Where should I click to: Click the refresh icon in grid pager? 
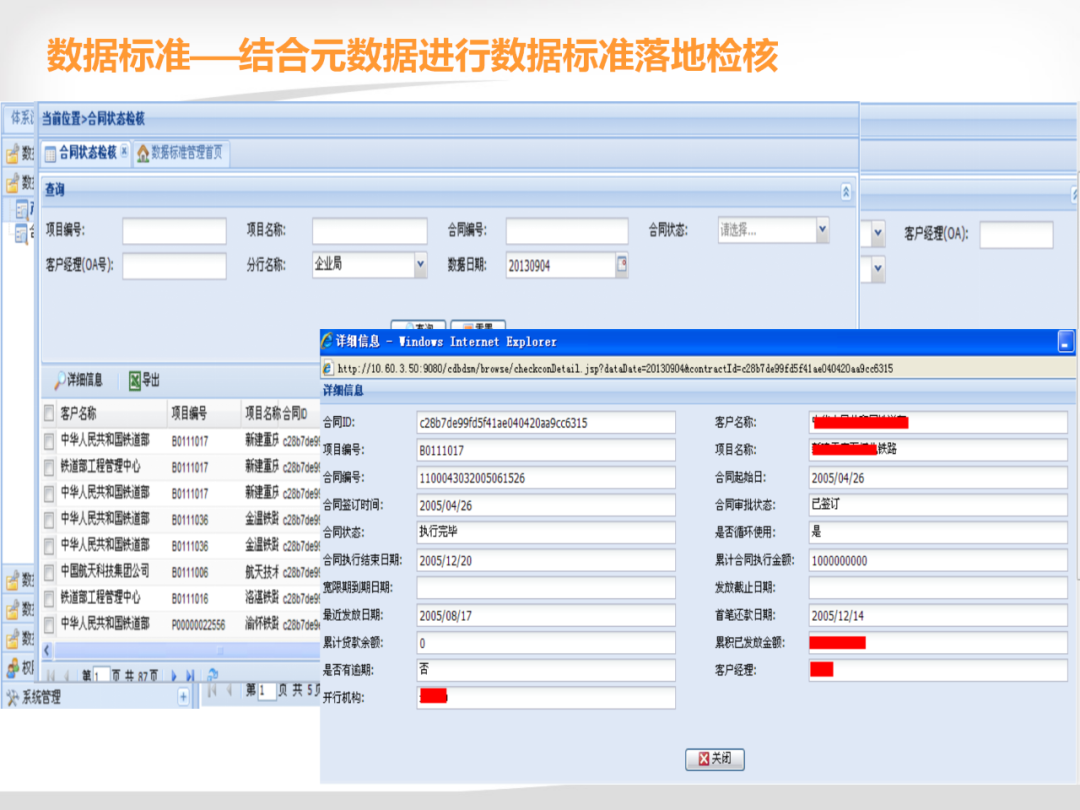212,676
